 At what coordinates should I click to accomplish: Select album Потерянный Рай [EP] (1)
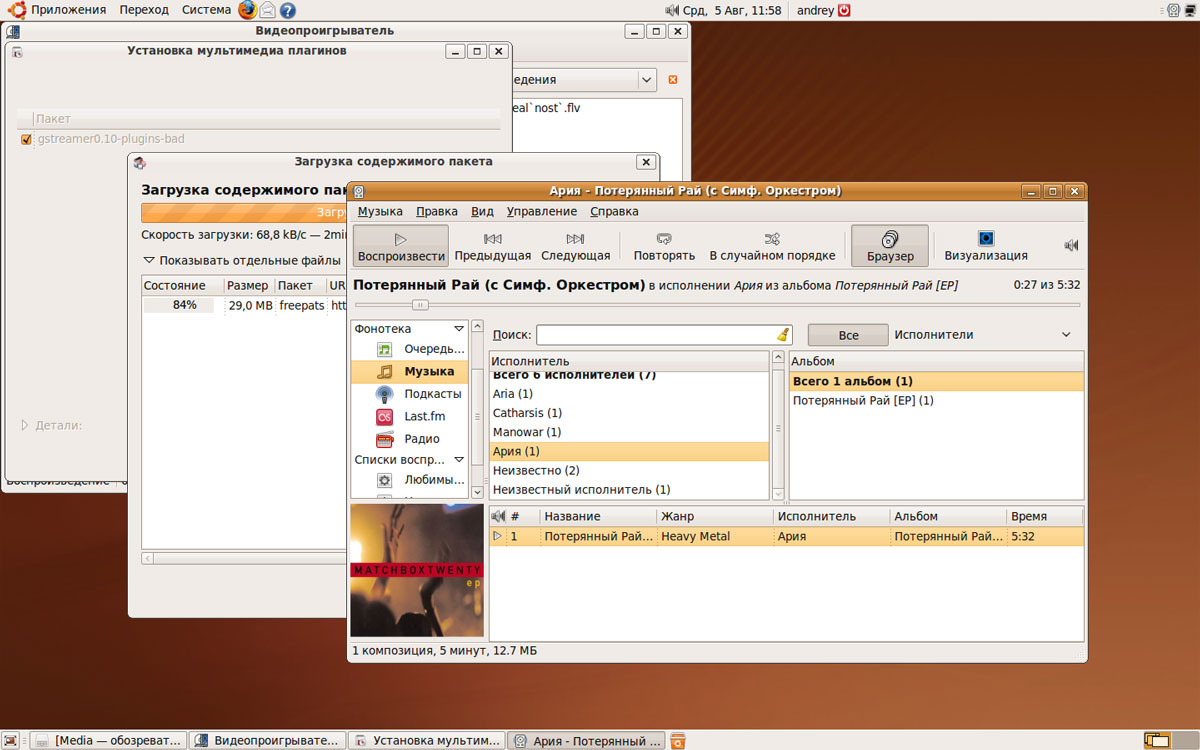click(936, 400)
